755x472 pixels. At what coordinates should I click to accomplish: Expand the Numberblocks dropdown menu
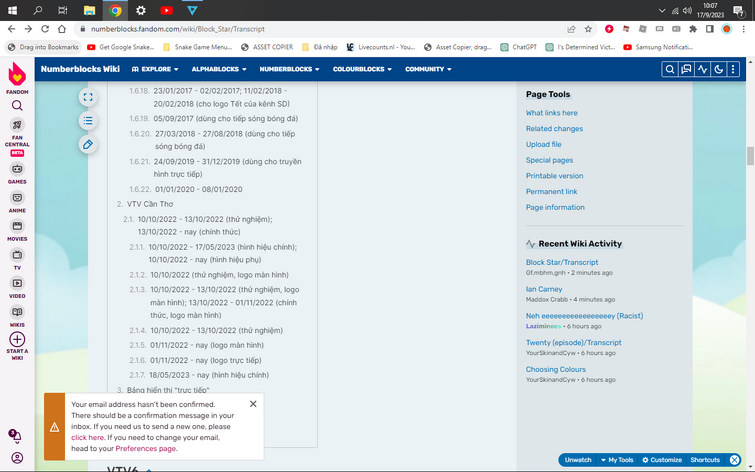289,69
